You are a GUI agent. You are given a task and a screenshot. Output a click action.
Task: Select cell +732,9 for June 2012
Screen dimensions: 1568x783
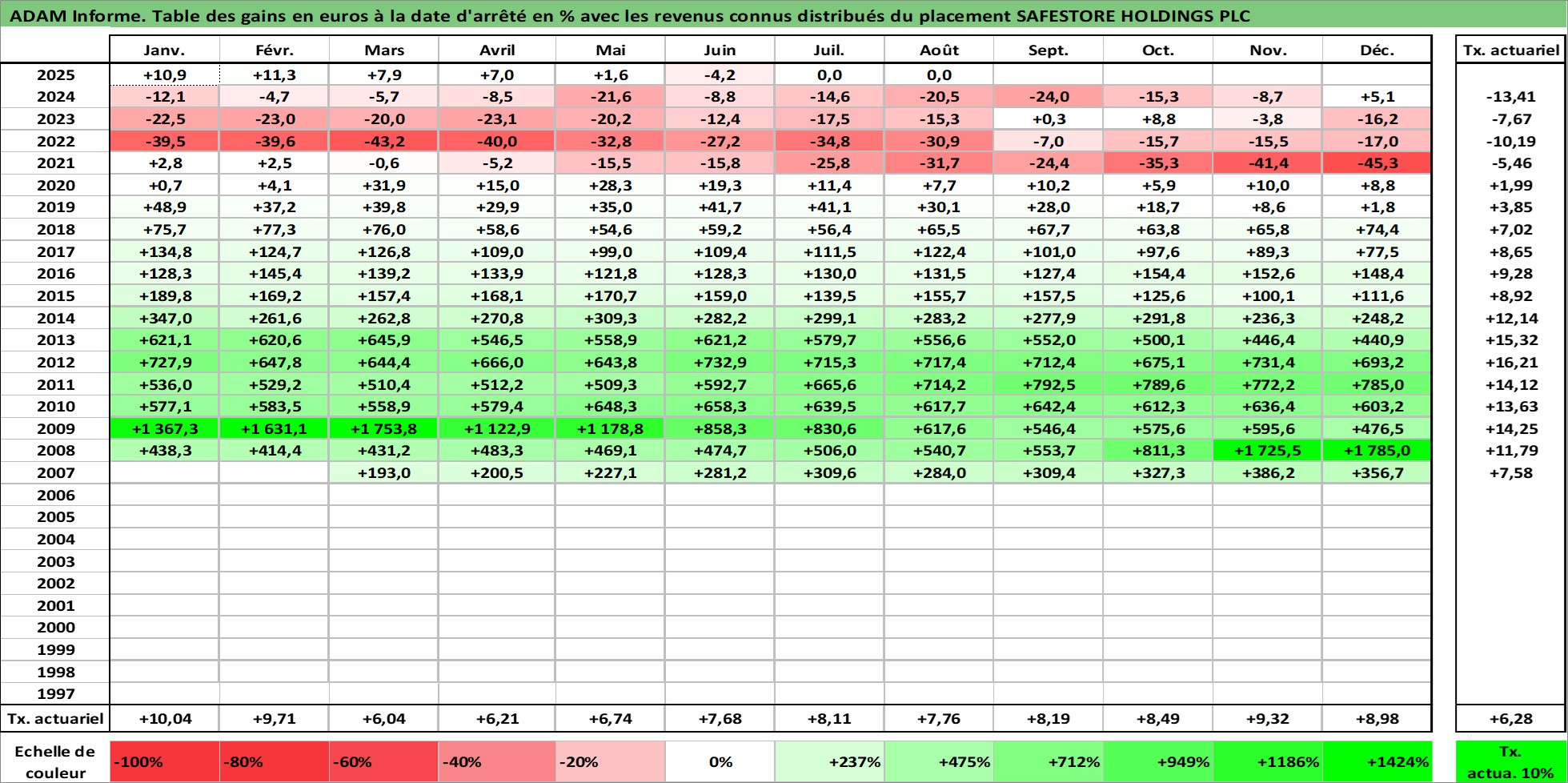[720, 362]
